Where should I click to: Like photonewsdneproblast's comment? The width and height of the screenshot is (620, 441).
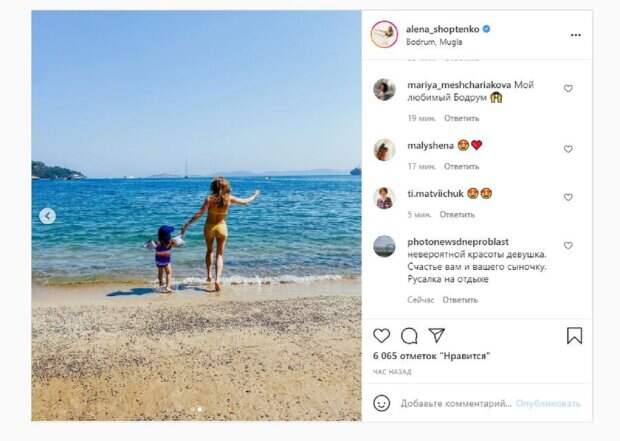(568, 246)
